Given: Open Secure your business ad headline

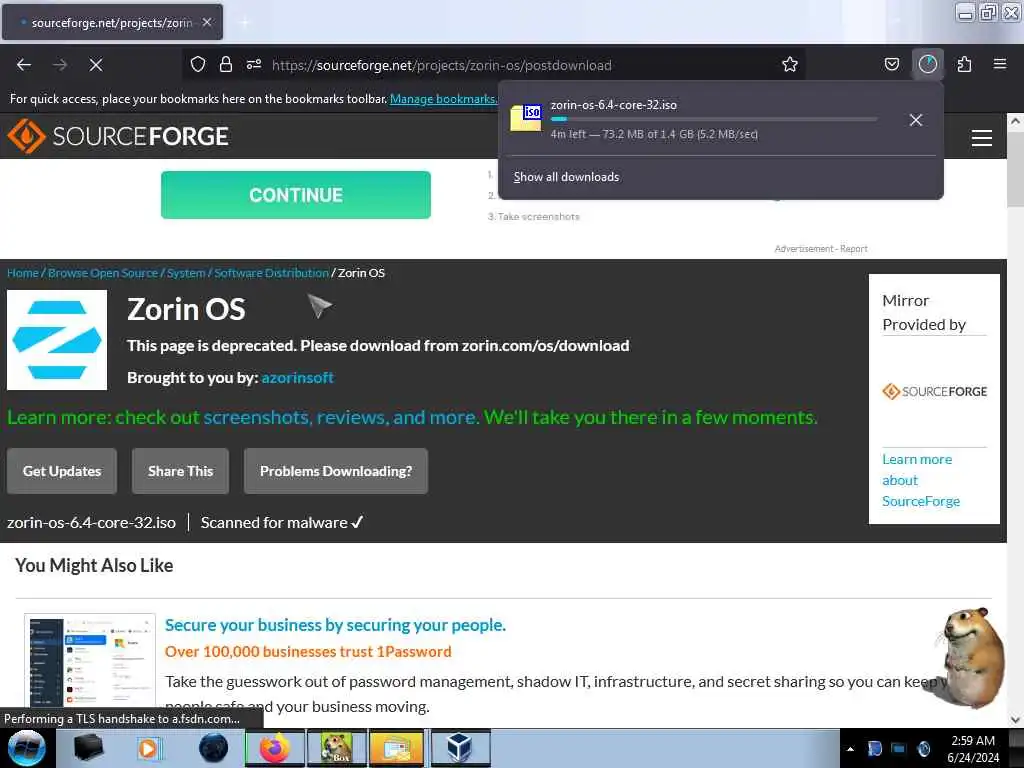Looking at the screenshot, I should tap(335, 625).
